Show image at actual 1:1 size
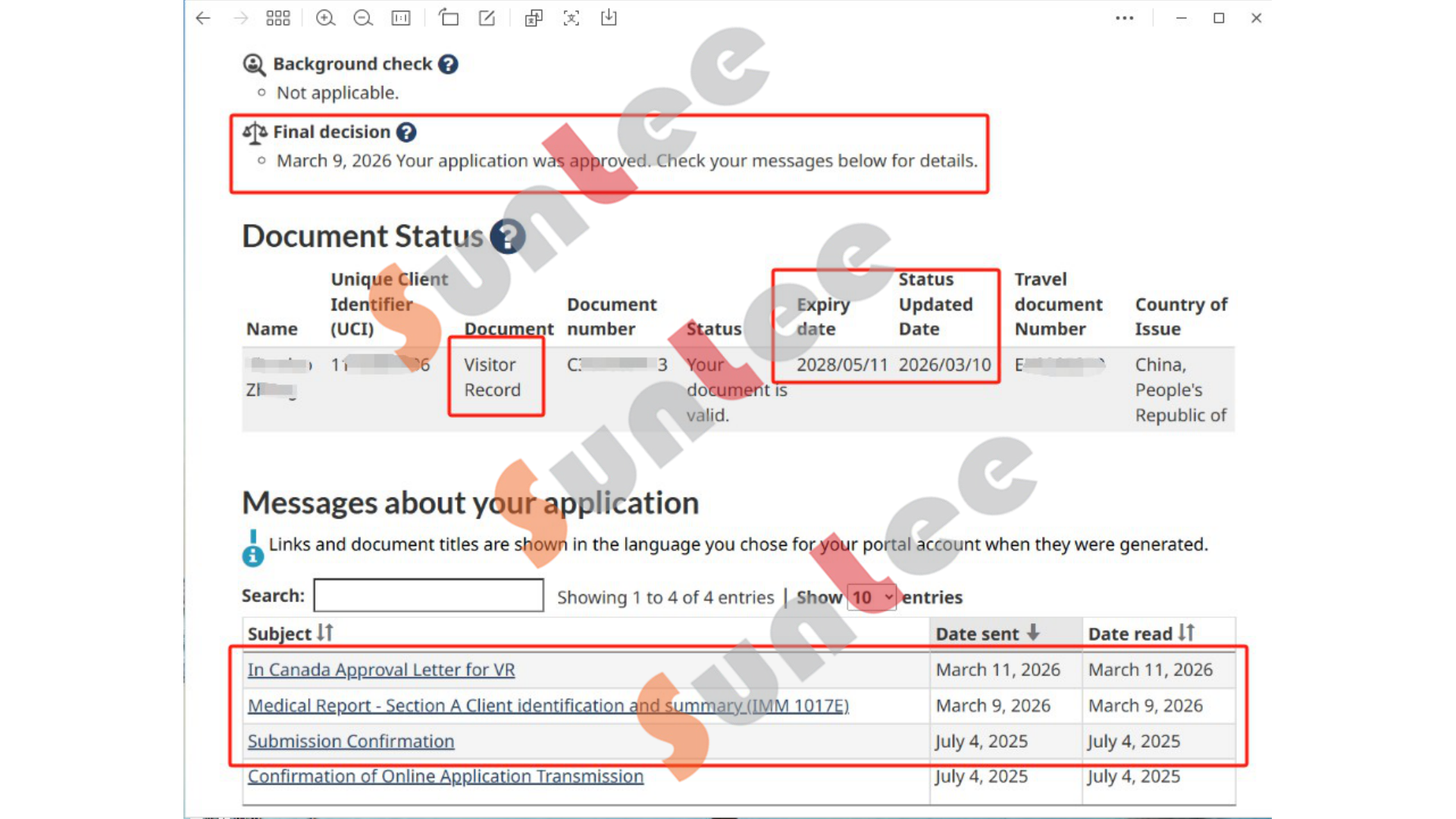Viewport: 1456px width, 819px height. pyautogui.click(x=401, y=18)
